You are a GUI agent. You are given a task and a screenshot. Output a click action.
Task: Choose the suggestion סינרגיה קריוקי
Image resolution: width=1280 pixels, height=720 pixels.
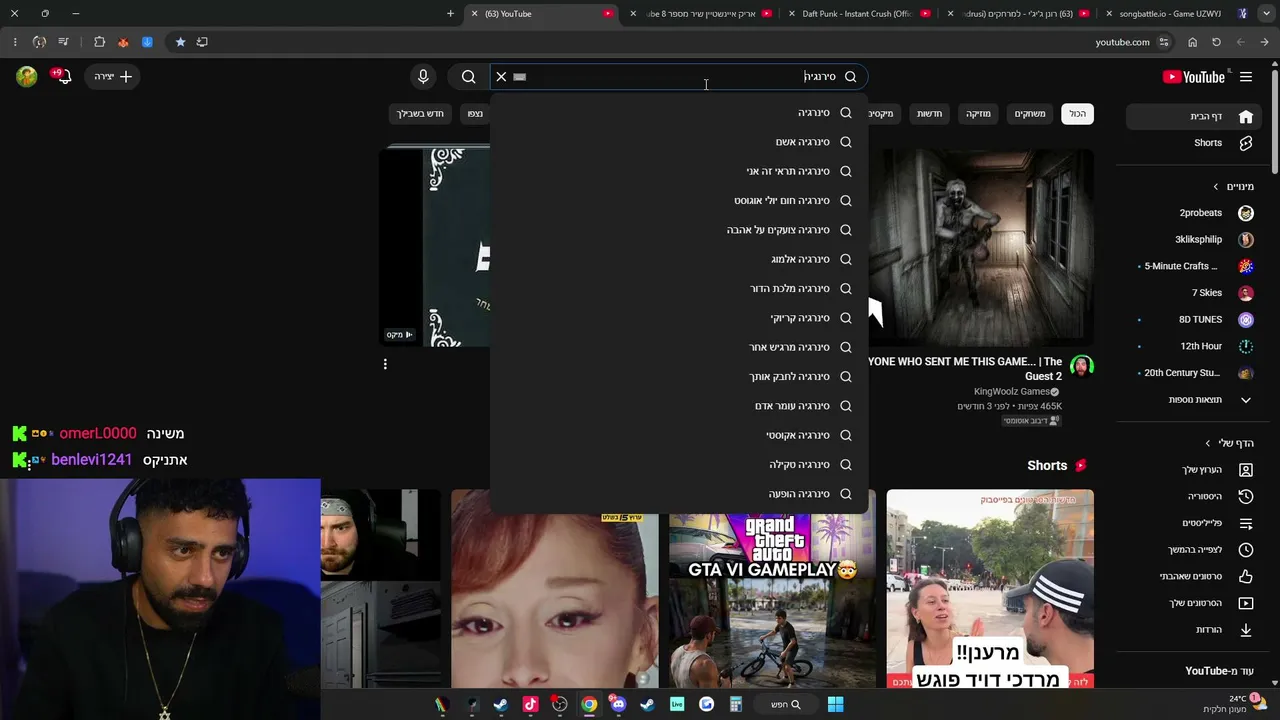(680, 318)
